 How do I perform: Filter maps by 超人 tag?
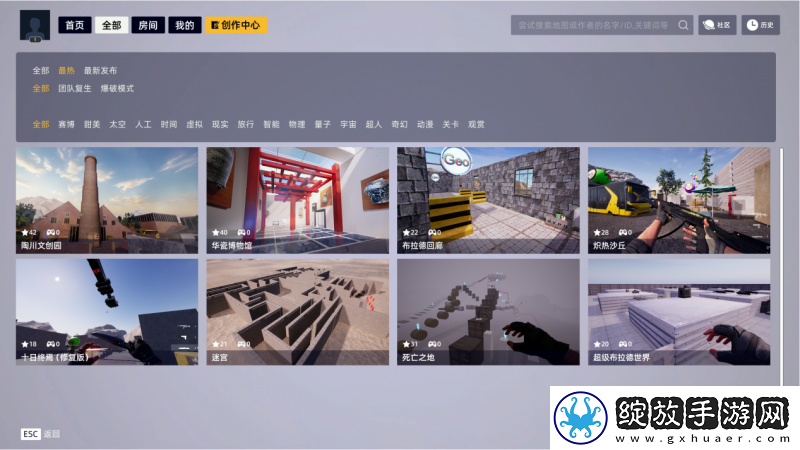(373, 124)
